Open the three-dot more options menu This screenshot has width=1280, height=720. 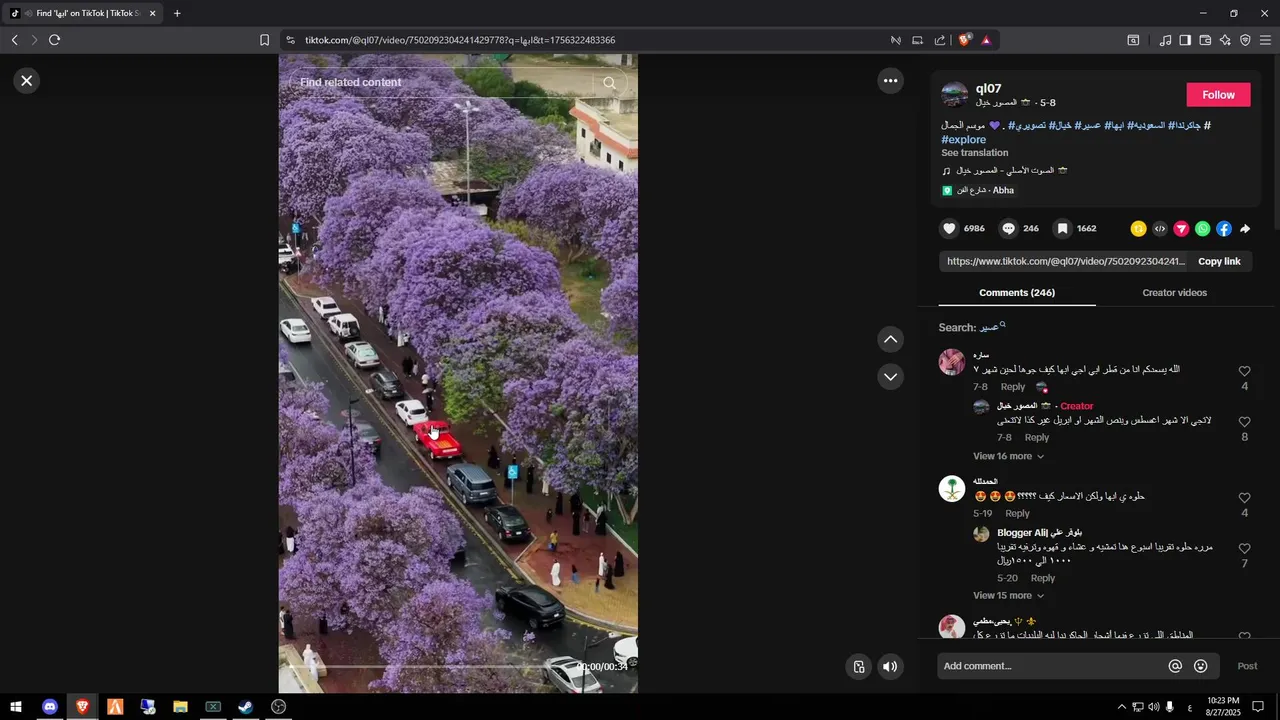[x=890, y=81]
